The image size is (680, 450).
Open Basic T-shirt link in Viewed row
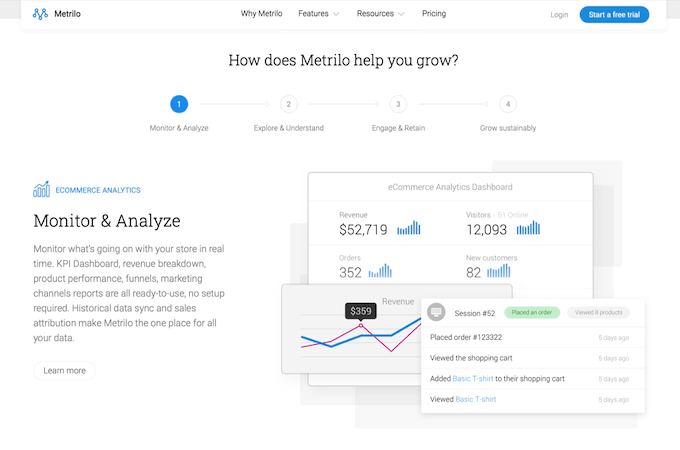pos(476,399)
